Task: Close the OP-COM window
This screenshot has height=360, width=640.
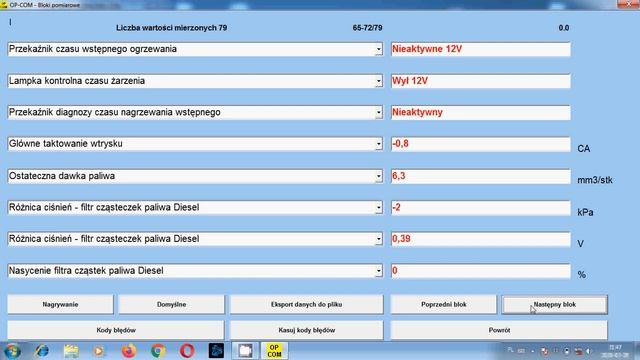Action: tap(628, 4)
